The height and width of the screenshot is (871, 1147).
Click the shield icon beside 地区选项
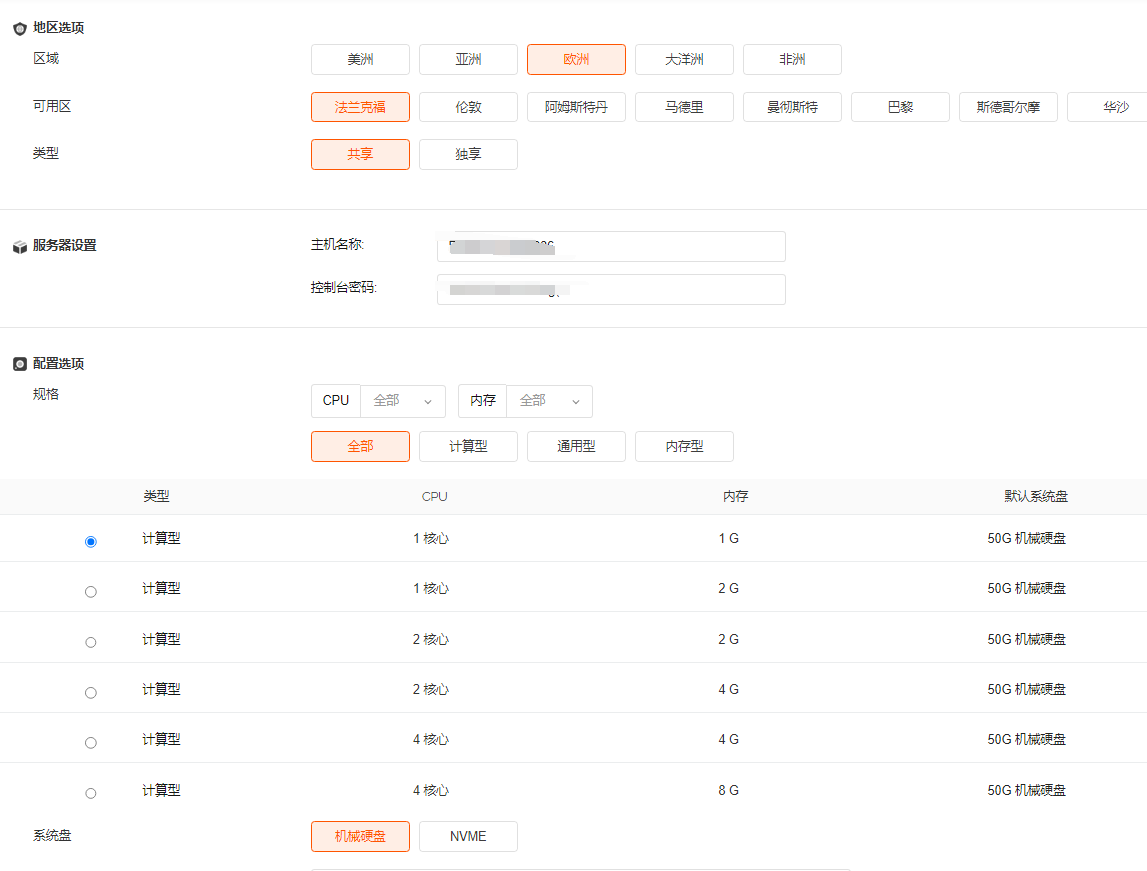pos(19,29)
